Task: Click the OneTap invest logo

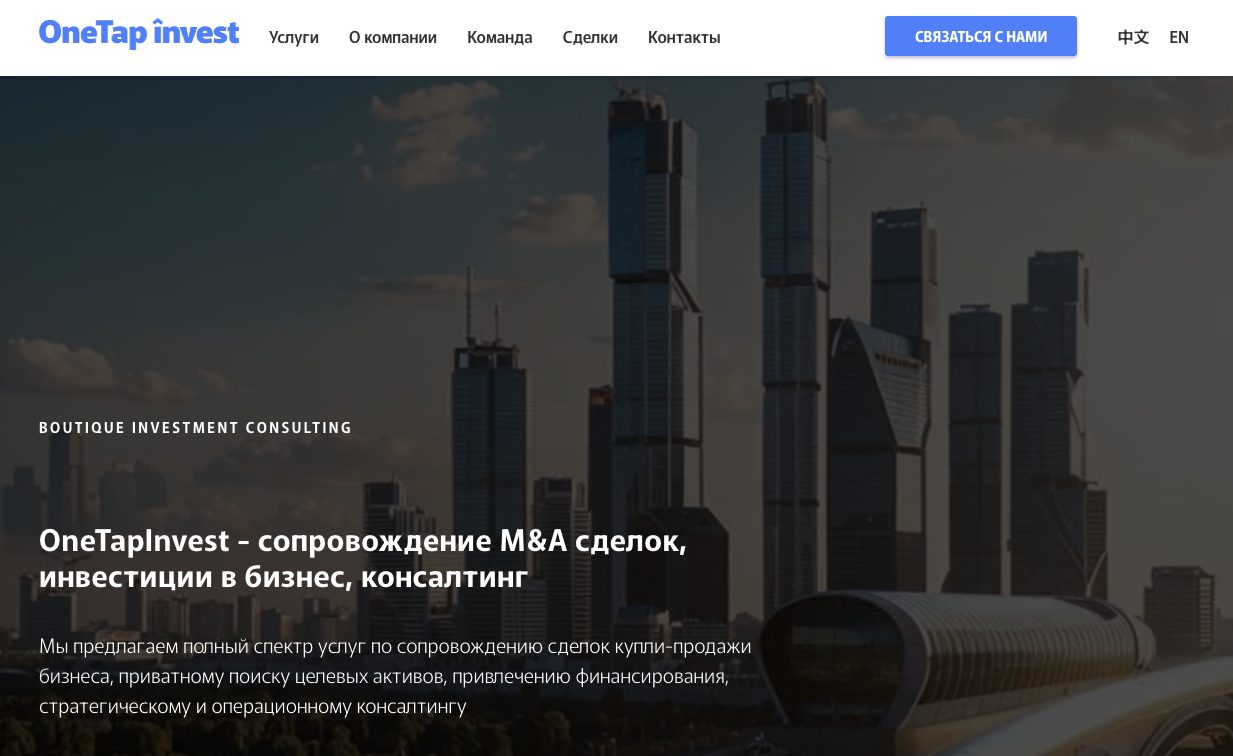Action: pyautogui.click(x=139, y=34)
